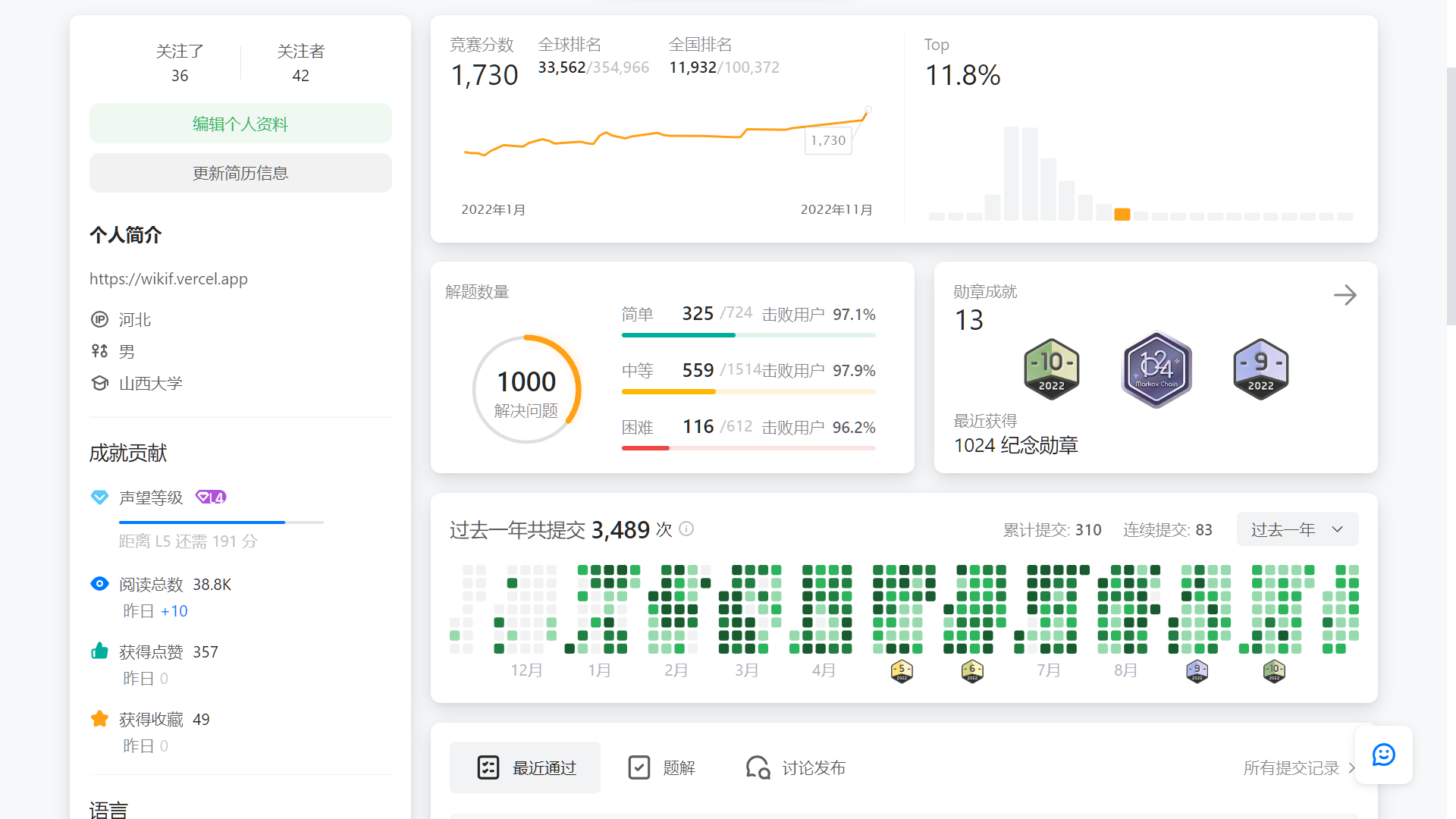1456x819 pixels.
Task: Click the September 2022 badge under calendar
Action: (x=1197, y=671)
